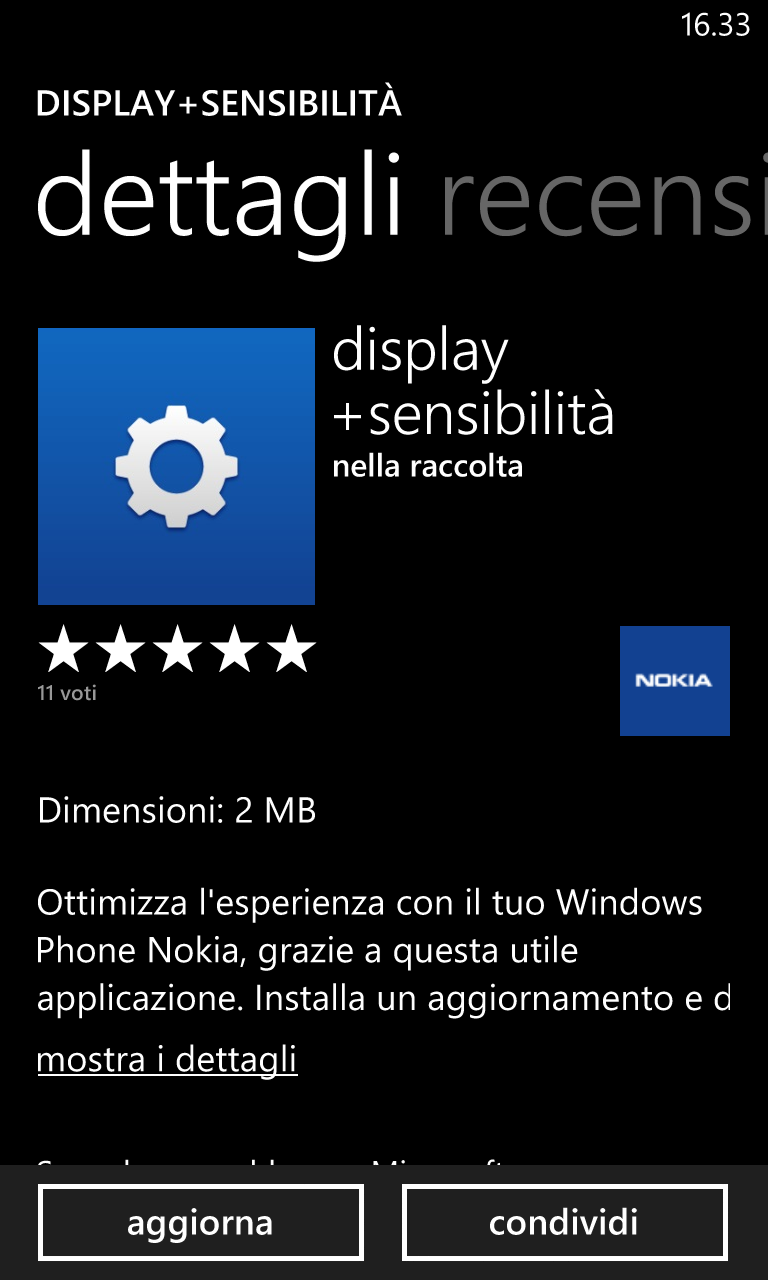This screenshot has width=768, height=1280.
Task: Tap the blue gear app tile
Action: coord(176,466)
